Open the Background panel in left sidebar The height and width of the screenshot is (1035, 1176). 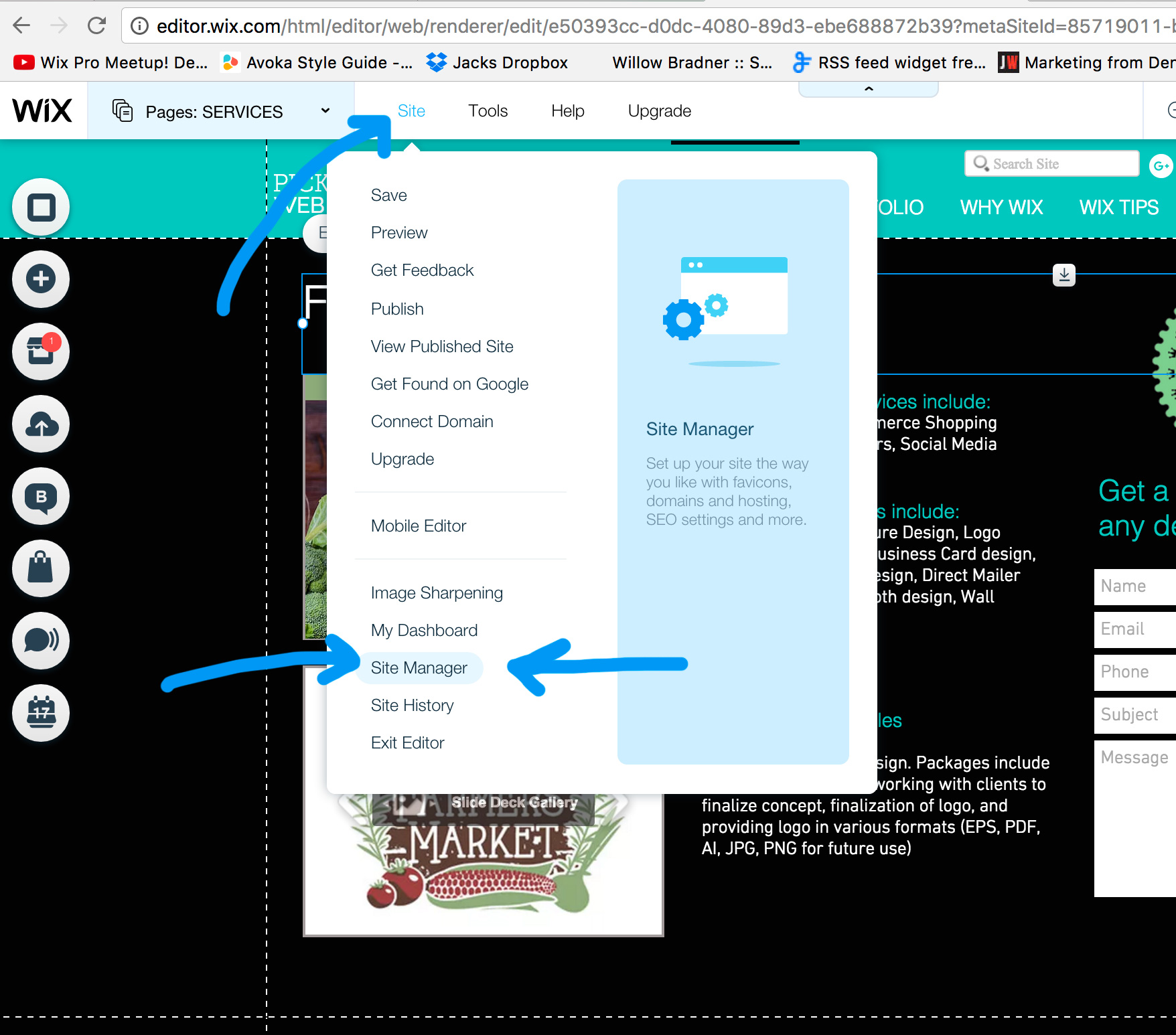click(41, 207)
